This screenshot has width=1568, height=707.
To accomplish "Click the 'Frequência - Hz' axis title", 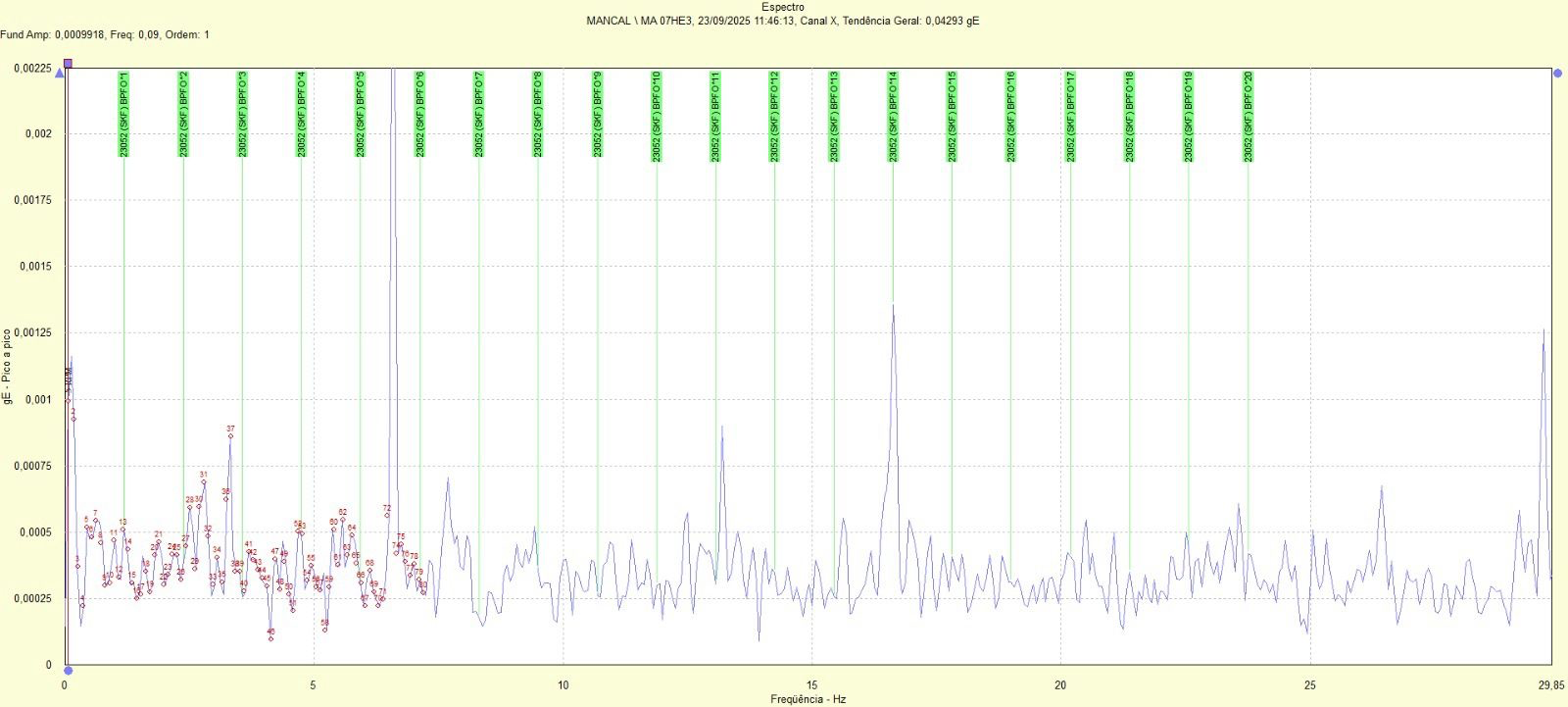I will click(808, 699).
